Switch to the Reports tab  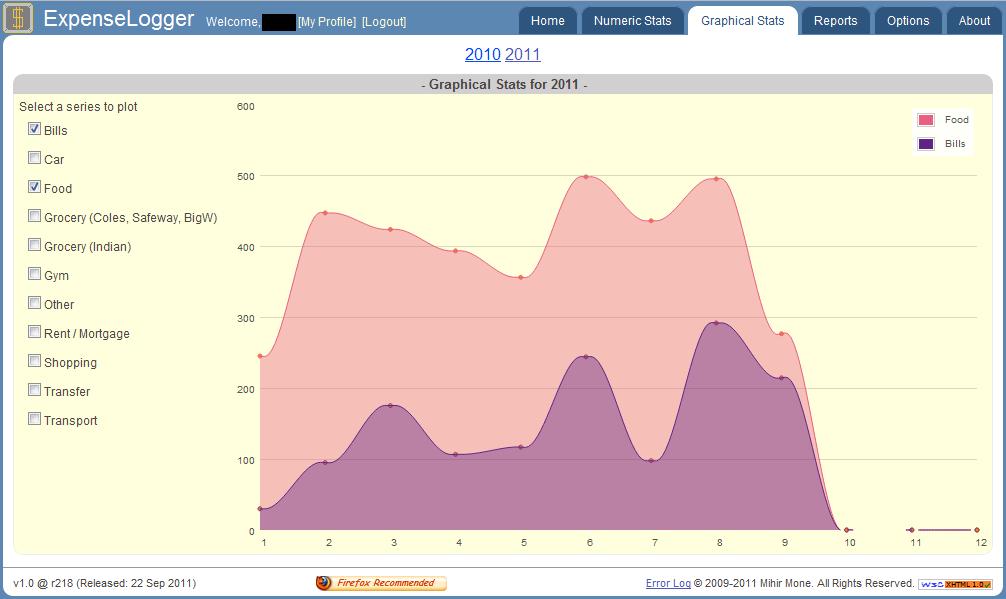point(835,21)
